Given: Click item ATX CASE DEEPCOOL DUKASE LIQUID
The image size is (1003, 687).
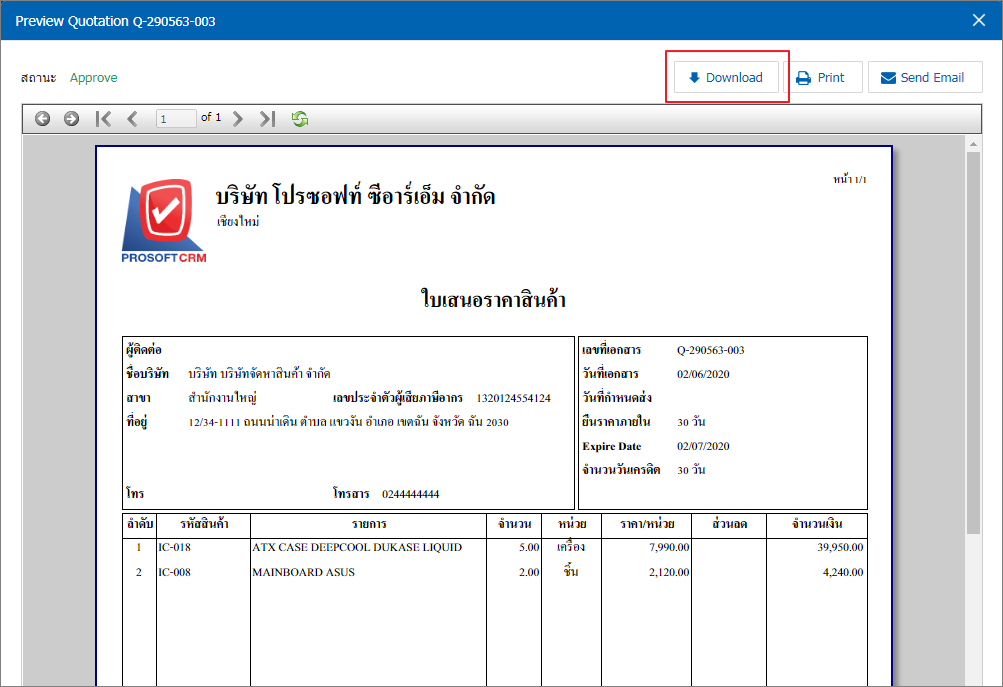Looking at the screenshot, I should tap(357, 547).
